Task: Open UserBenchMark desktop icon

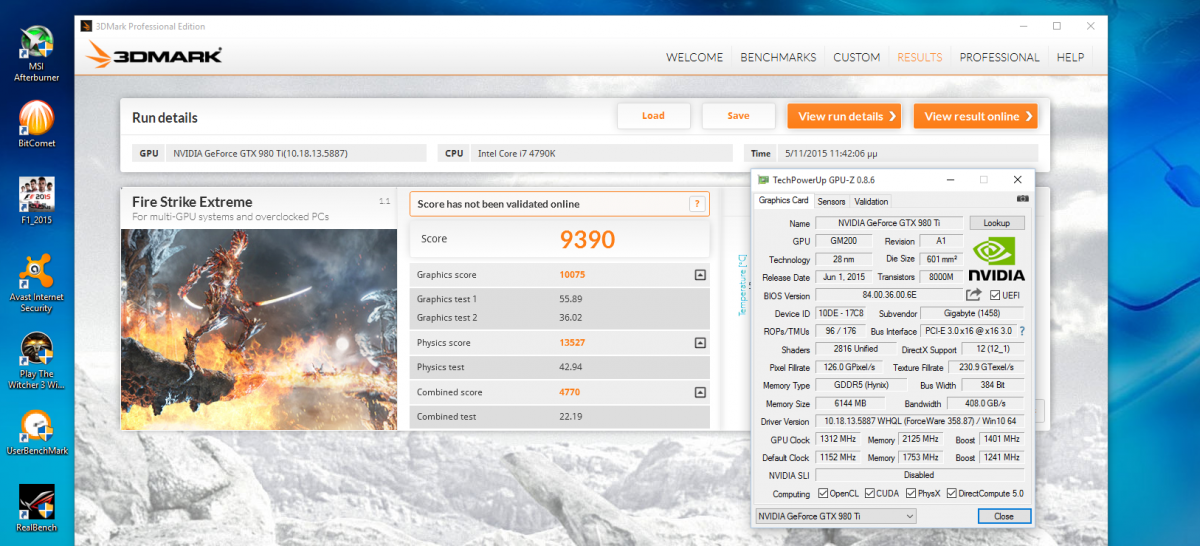Action: pyautogui.click(x=36, y=432)
